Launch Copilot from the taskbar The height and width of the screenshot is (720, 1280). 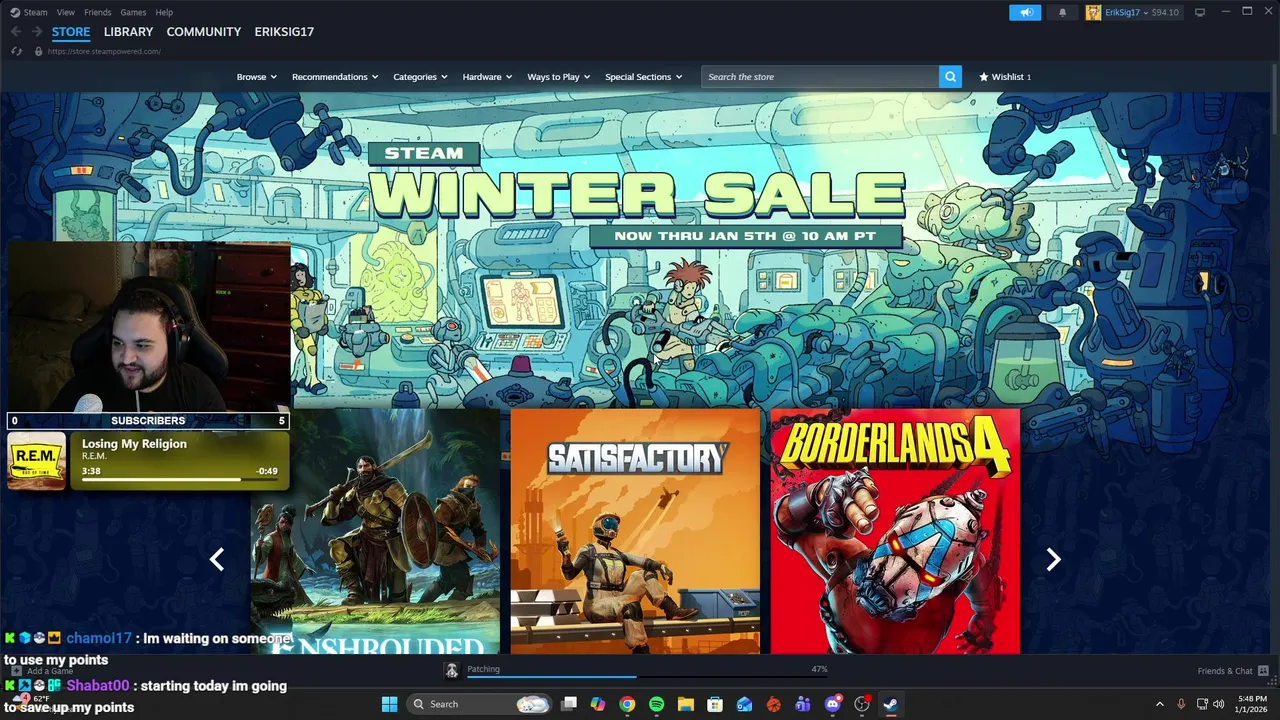tap(598, 704)
